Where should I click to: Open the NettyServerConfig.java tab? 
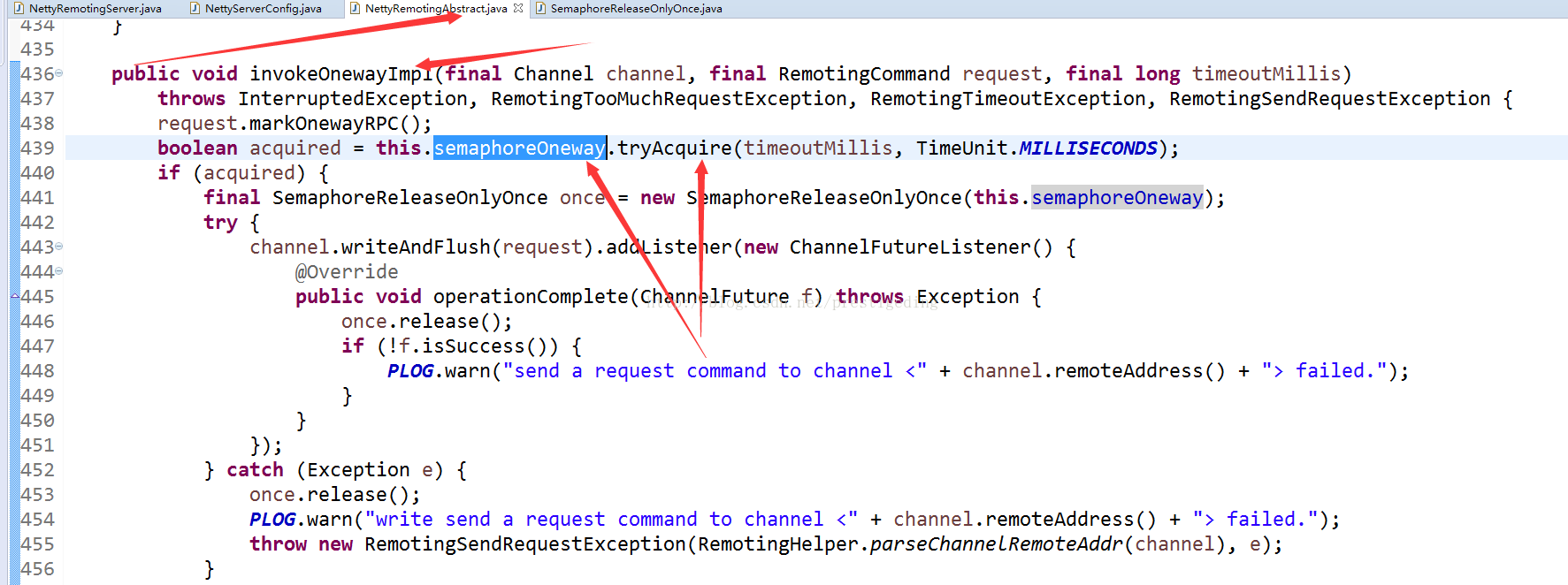(263, 9)
